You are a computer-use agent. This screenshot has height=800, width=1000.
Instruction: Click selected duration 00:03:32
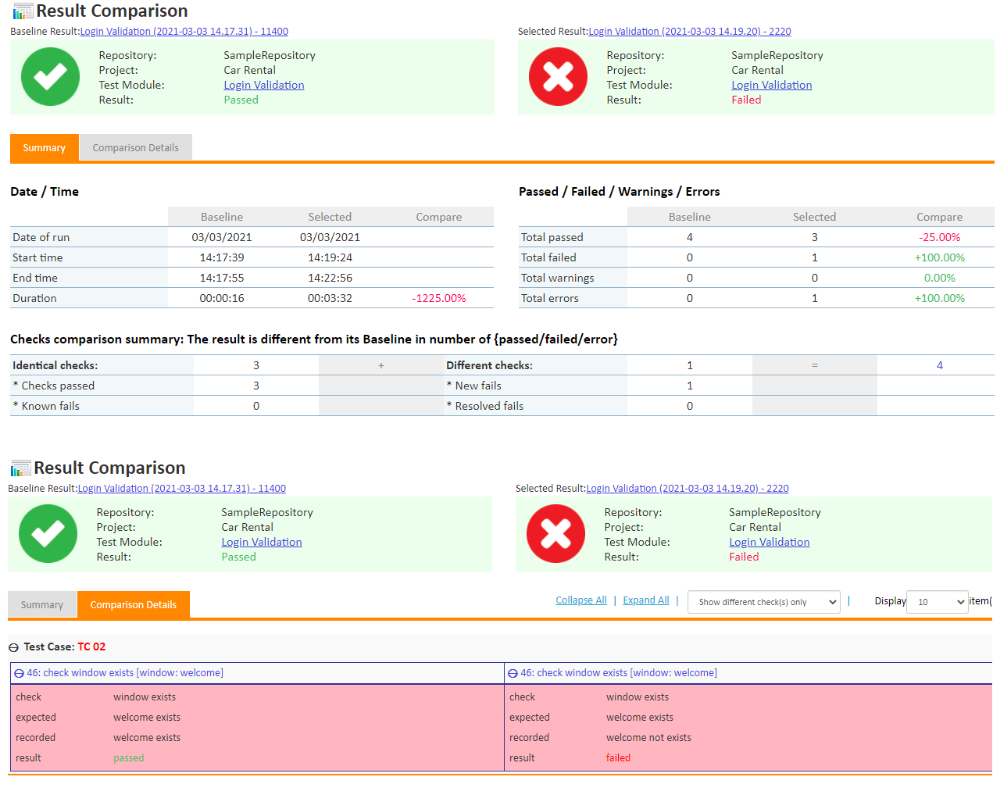point(330,298)
